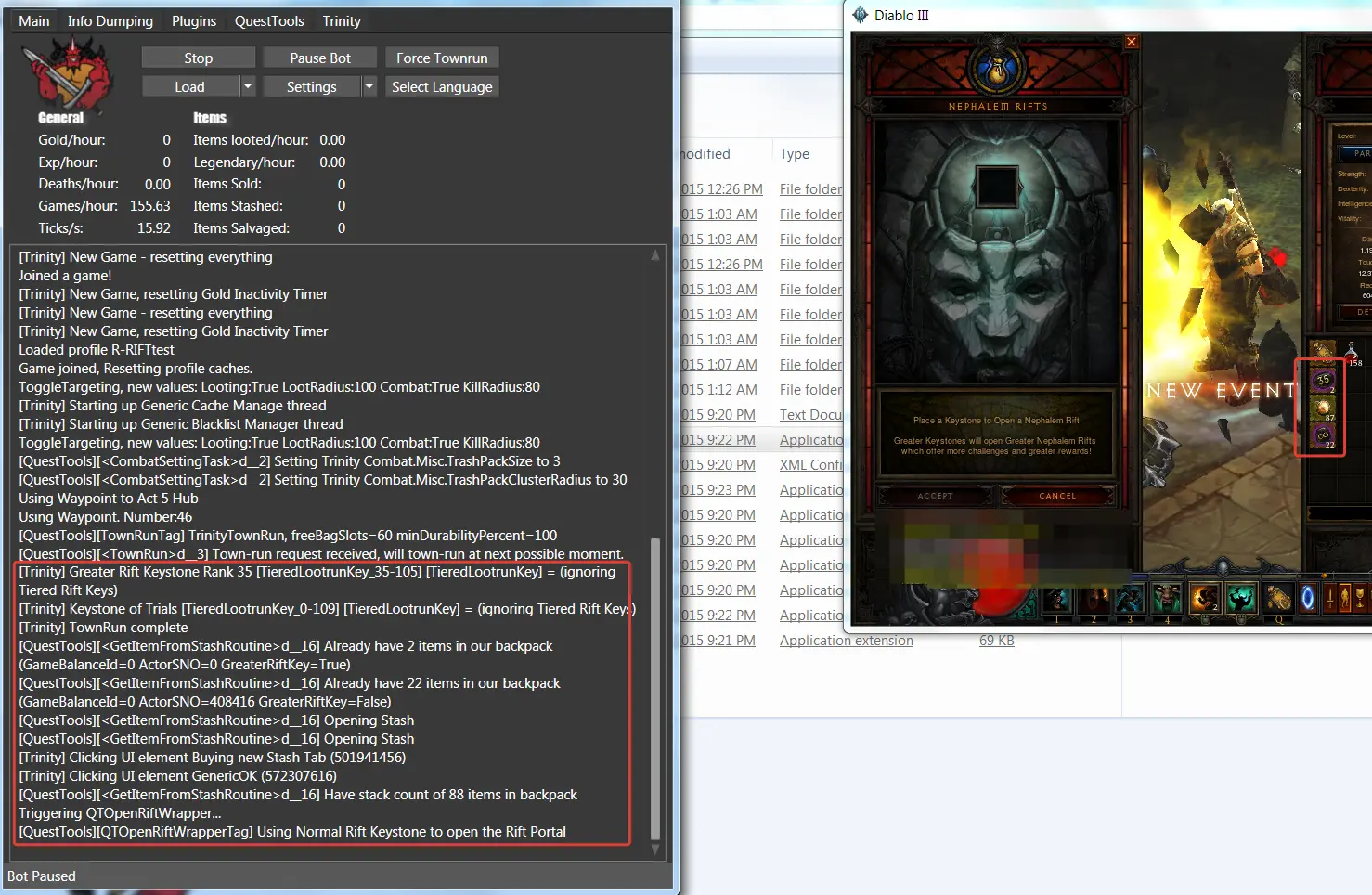Open the Load button dropdown arrow
This screenshot has width=1372, height=895.
247,86
